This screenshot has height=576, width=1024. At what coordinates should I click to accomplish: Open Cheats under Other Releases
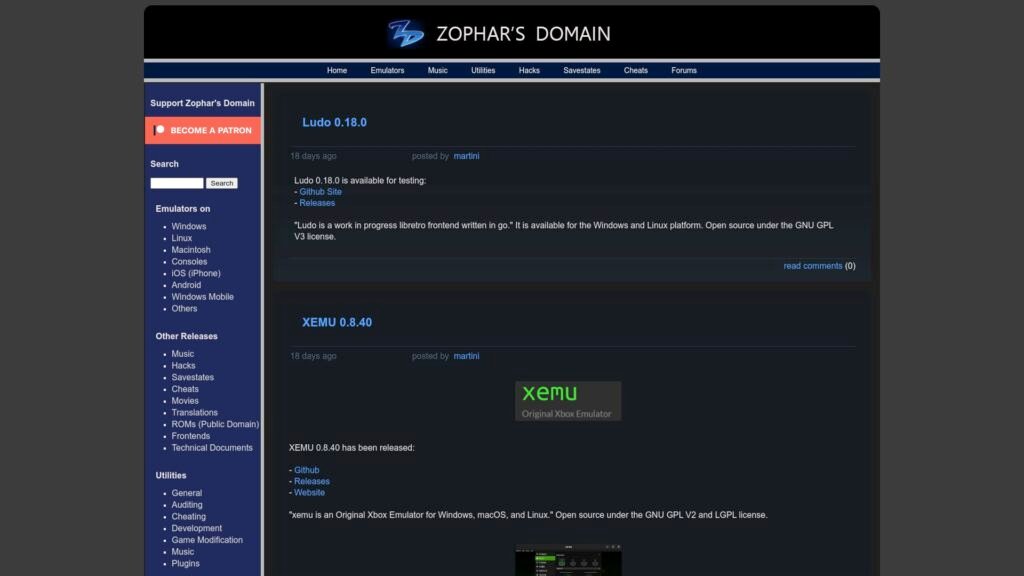[x=185, y=389]
